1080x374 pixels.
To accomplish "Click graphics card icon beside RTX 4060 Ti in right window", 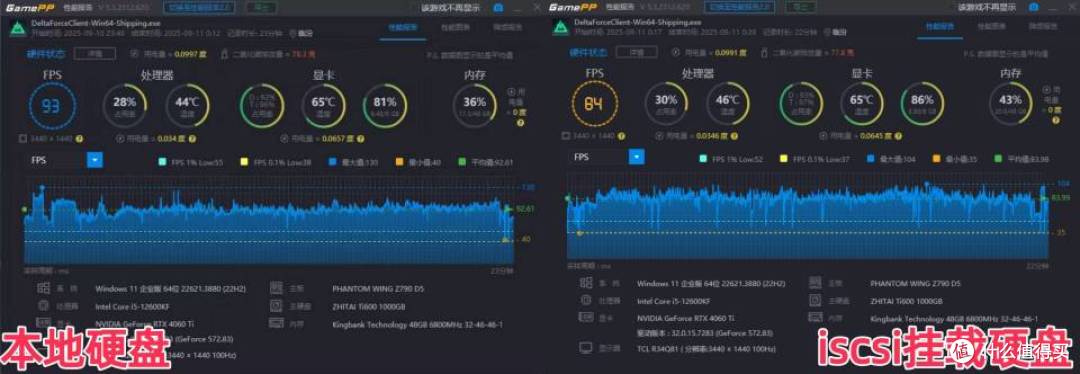I will 586,318.
